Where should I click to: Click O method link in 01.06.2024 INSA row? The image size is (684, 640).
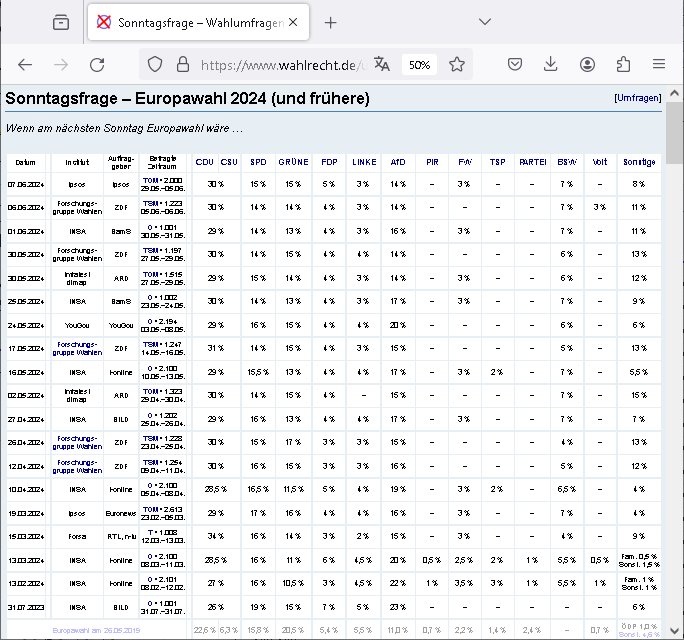pyautogui.click(x=150, y=227)
